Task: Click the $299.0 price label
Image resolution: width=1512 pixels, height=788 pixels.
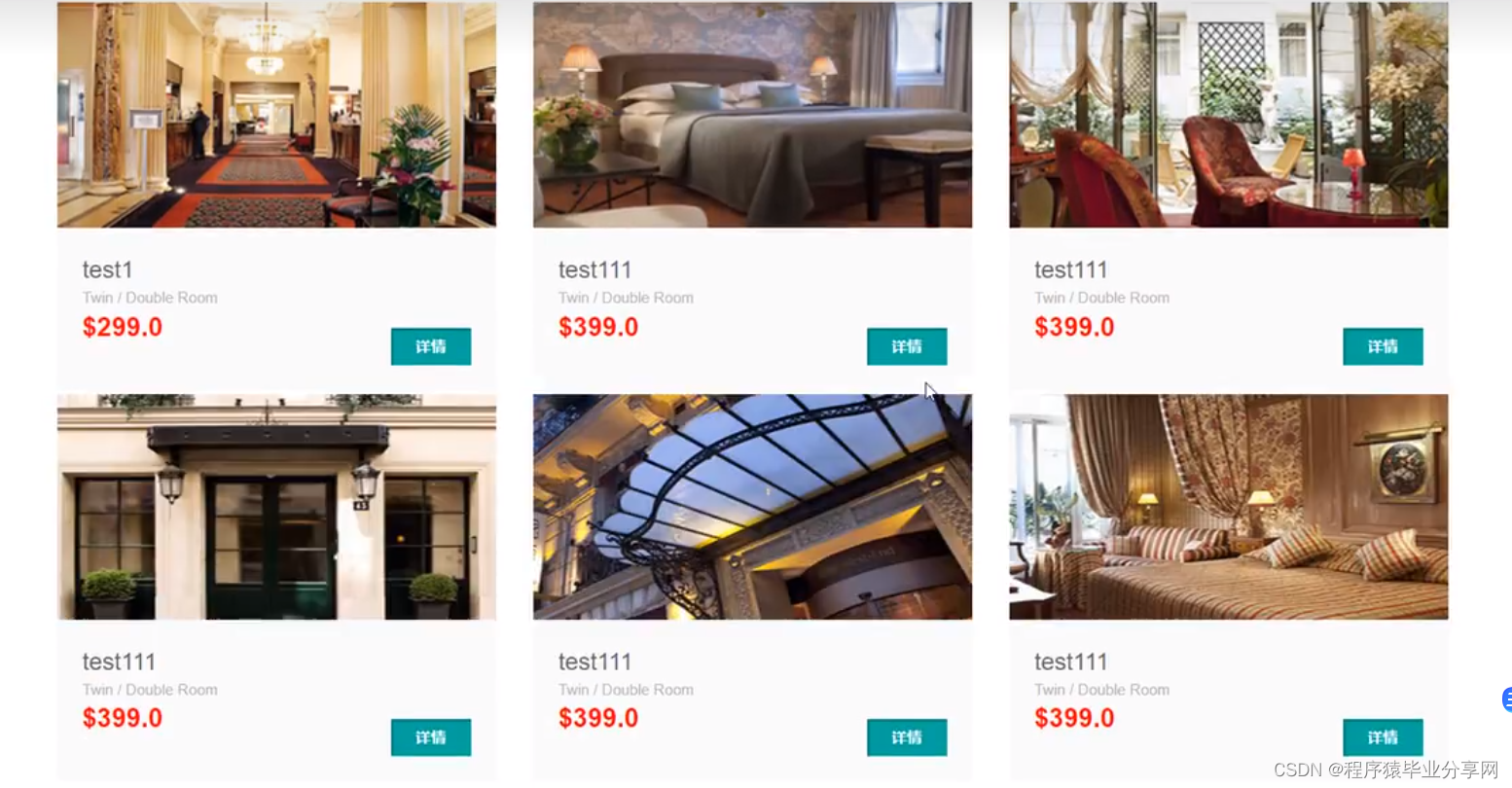Action: (x=123, y=327)
